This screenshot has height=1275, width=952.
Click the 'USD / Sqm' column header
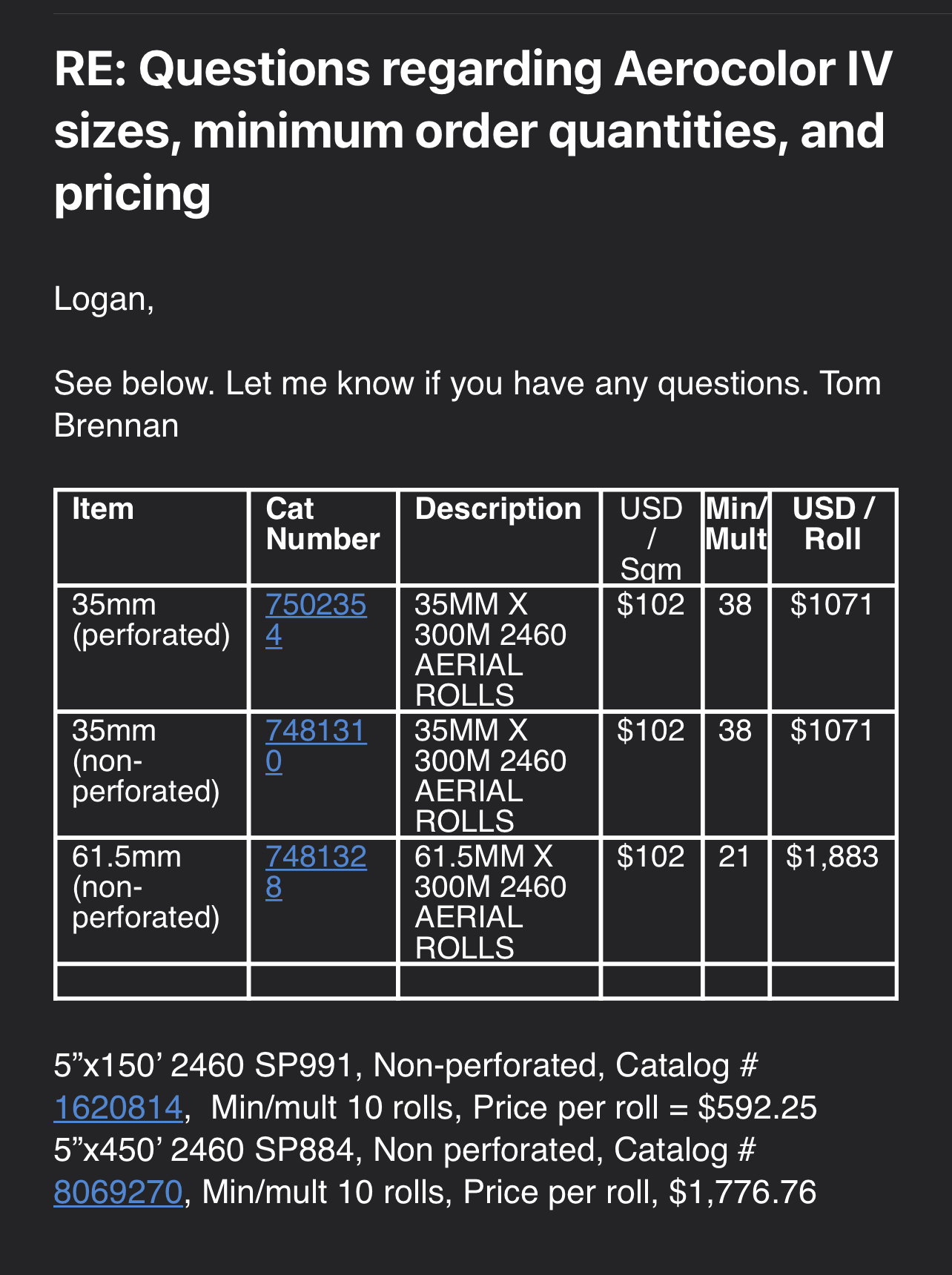[x=650, y=539]
